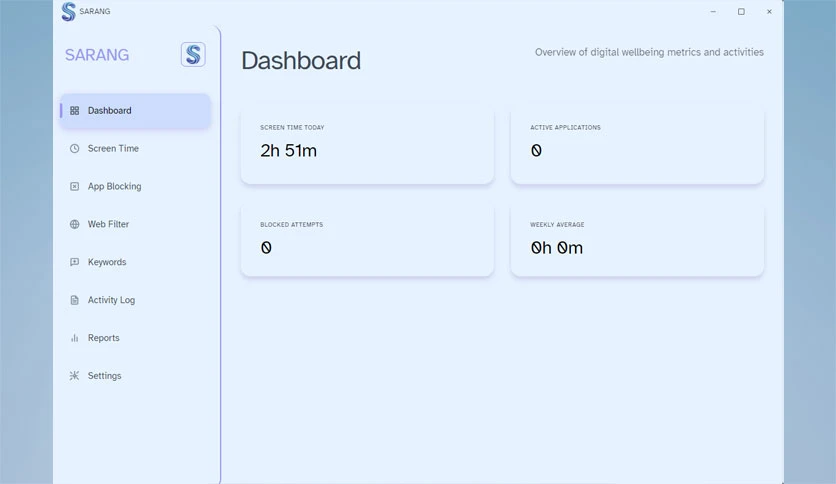Click the Web Filter globe icon
The image size is (836, 484).
75,224
